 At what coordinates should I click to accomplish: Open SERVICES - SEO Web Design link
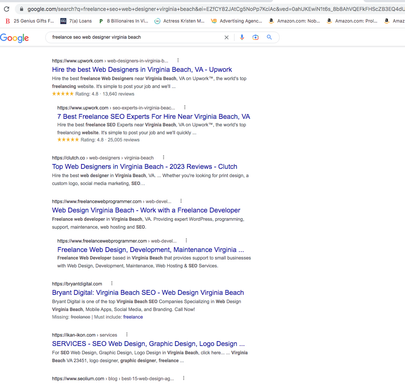click(148, 344)
